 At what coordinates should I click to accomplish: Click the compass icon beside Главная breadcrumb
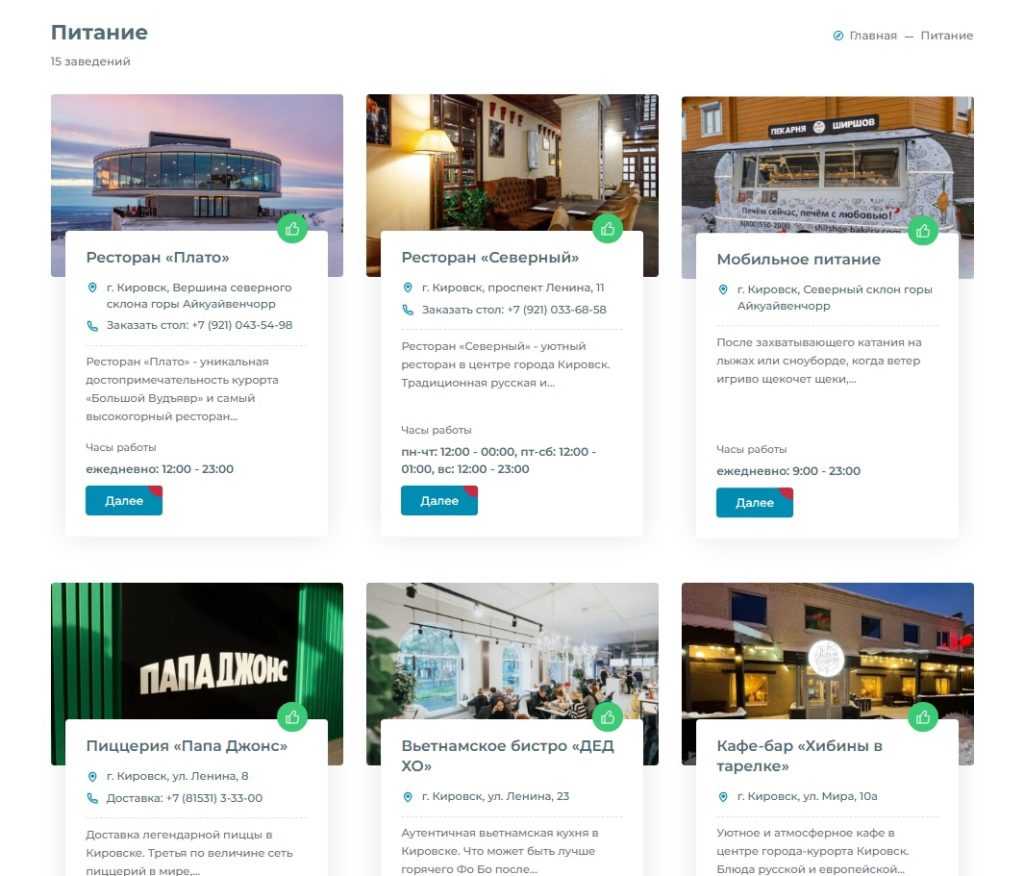click(x=838, y=35)
